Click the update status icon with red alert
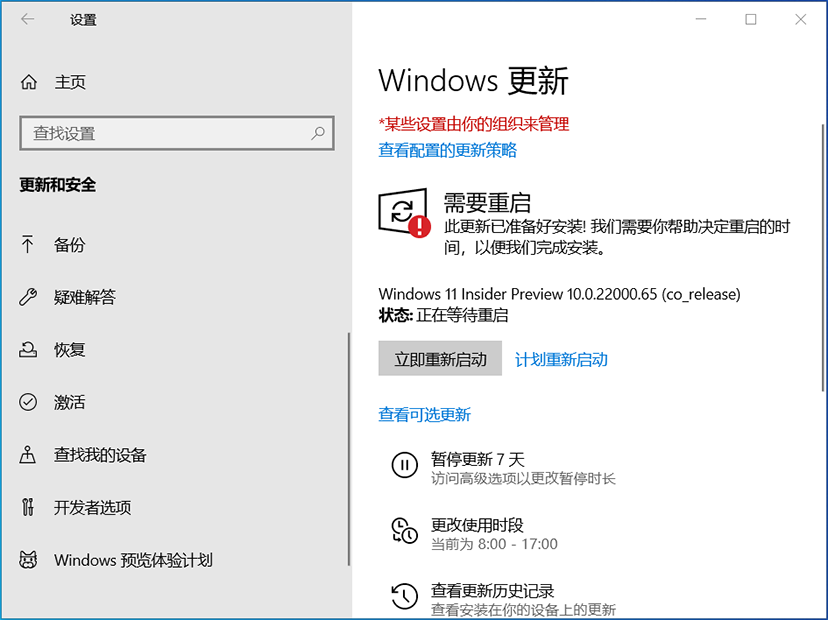This screenshot has width=828, height=620. pyautogui.click(x=404, y=213)
